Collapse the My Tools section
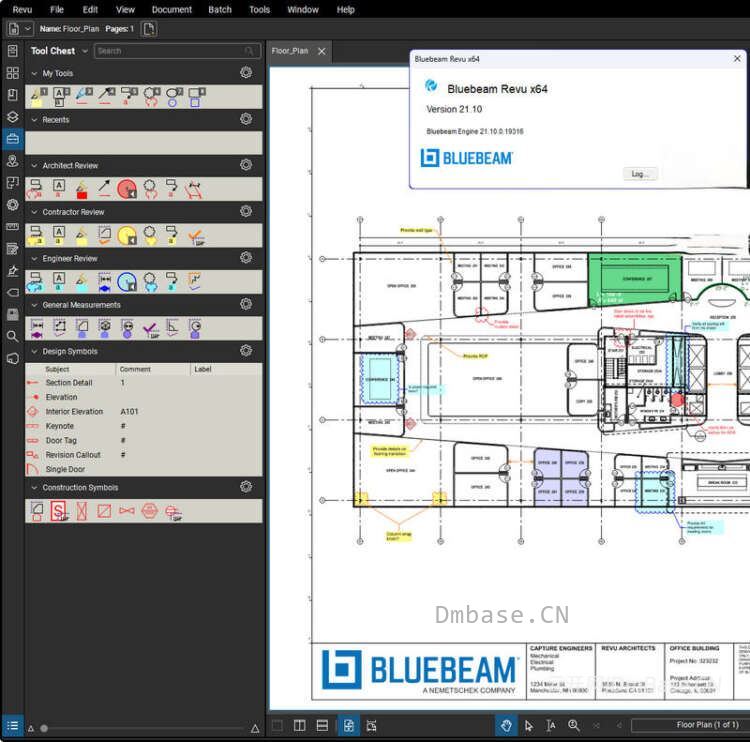Image resolution: width=750 pixels, height=742 pixels. click(x=34, y=73)
